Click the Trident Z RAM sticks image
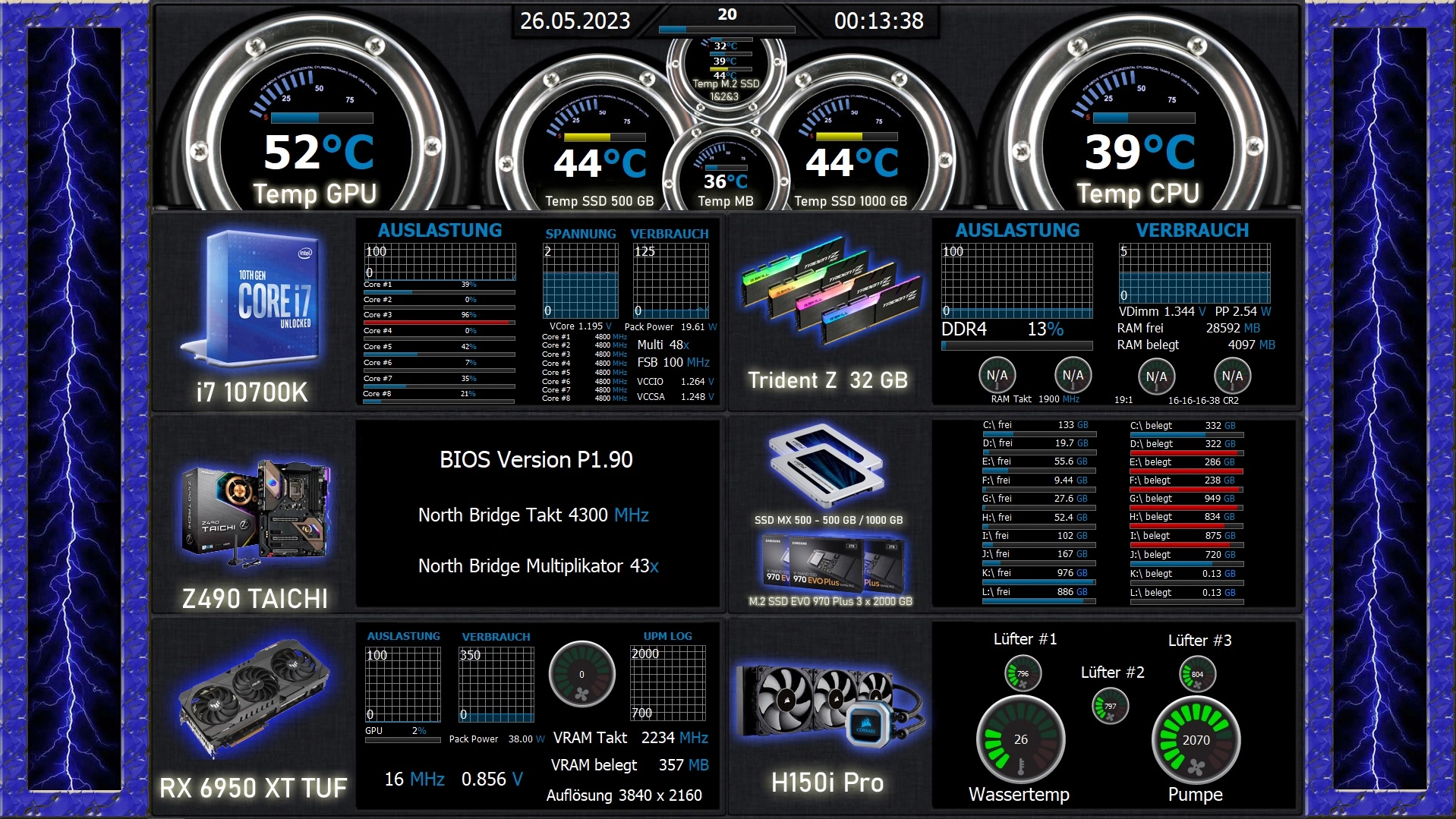The height and width of the screenshot is (819, 1456). click(830, 291)
